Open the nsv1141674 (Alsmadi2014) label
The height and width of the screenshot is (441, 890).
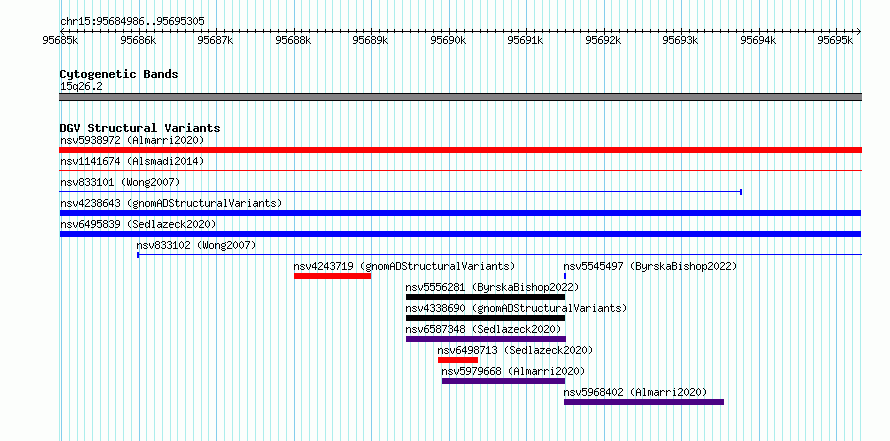point(132,162)
